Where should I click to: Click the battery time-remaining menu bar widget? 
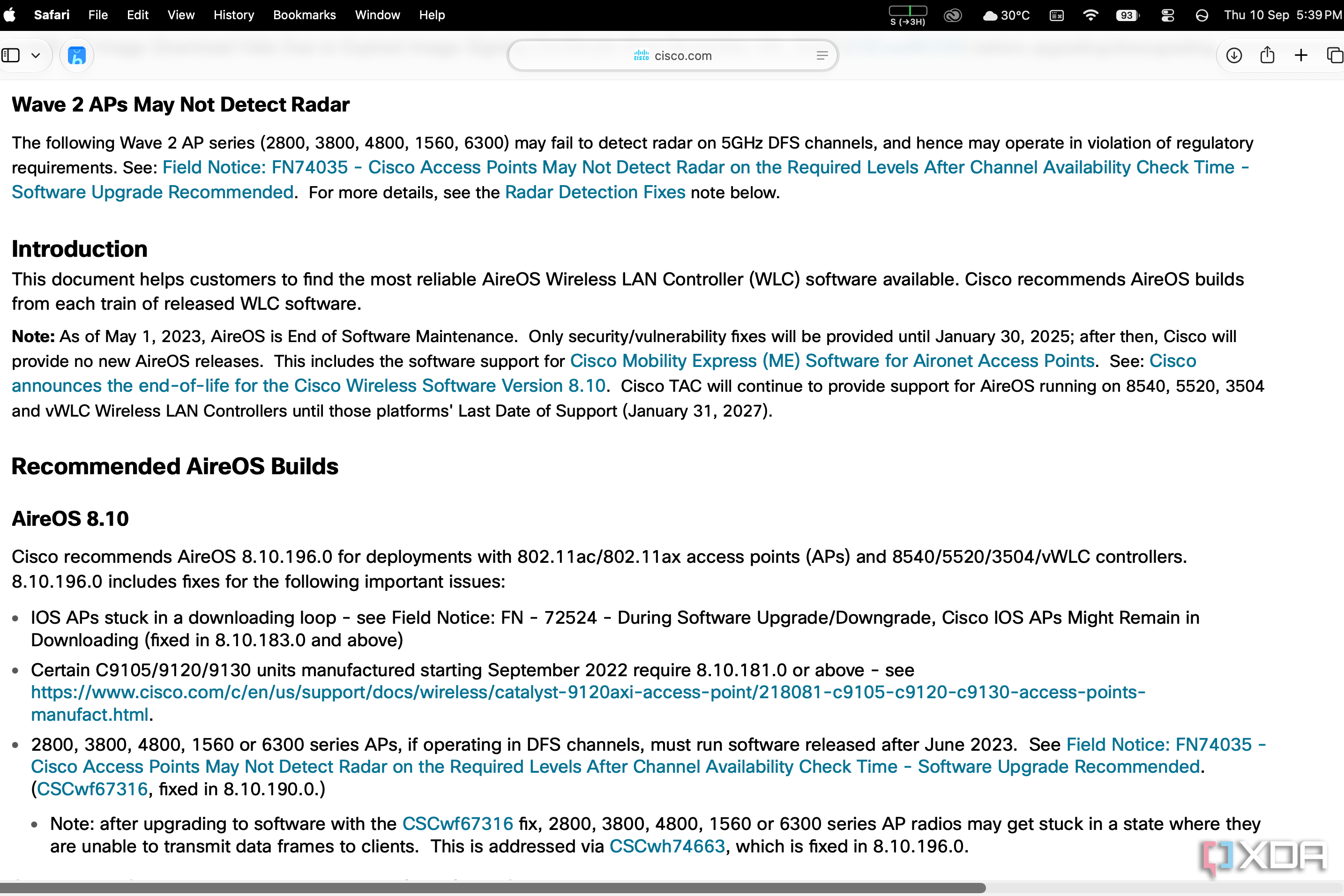[908, 15]
